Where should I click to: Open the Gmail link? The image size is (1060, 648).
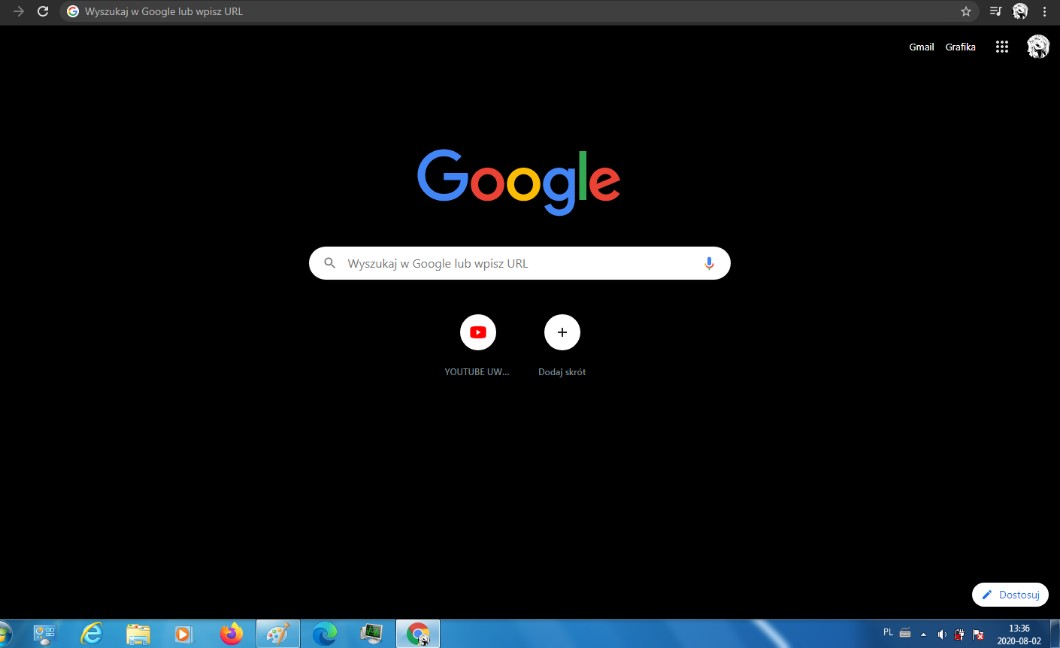[921, 47]
